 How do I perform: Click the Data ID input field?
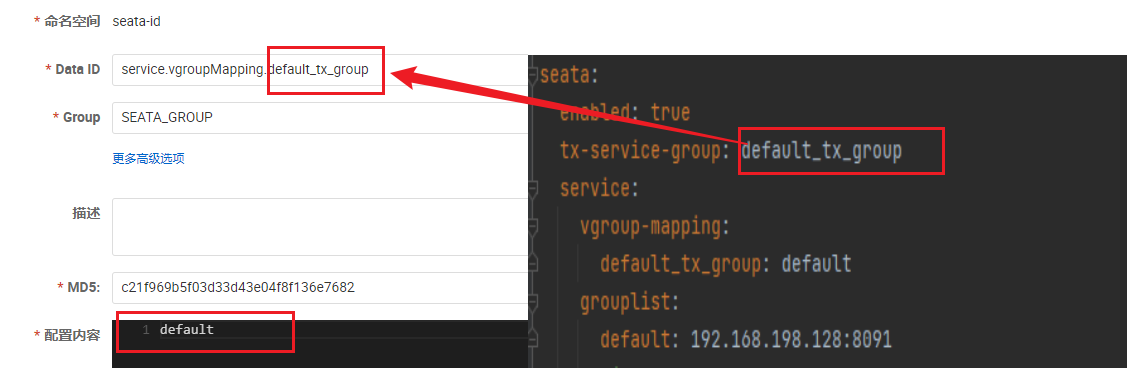pyautogui.click(x=319, y=70)
